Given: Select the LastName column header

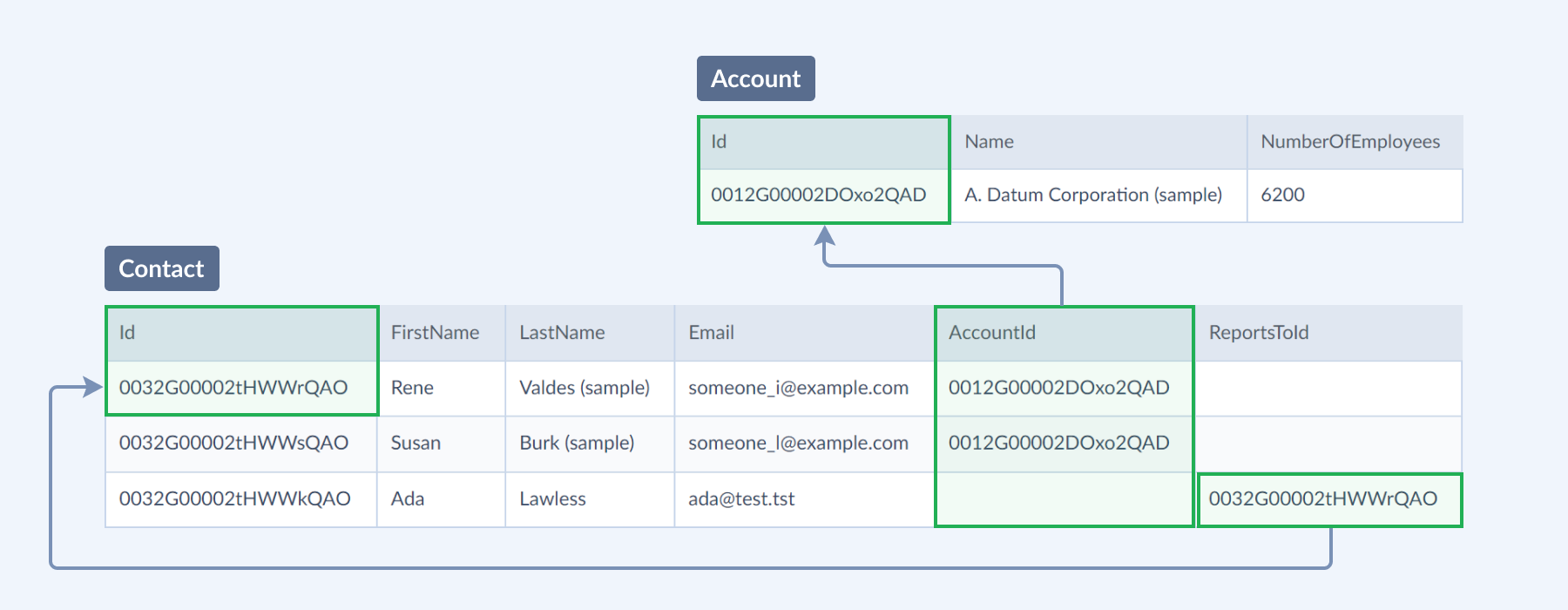Looking at the screenshot, I should [590, 333].
